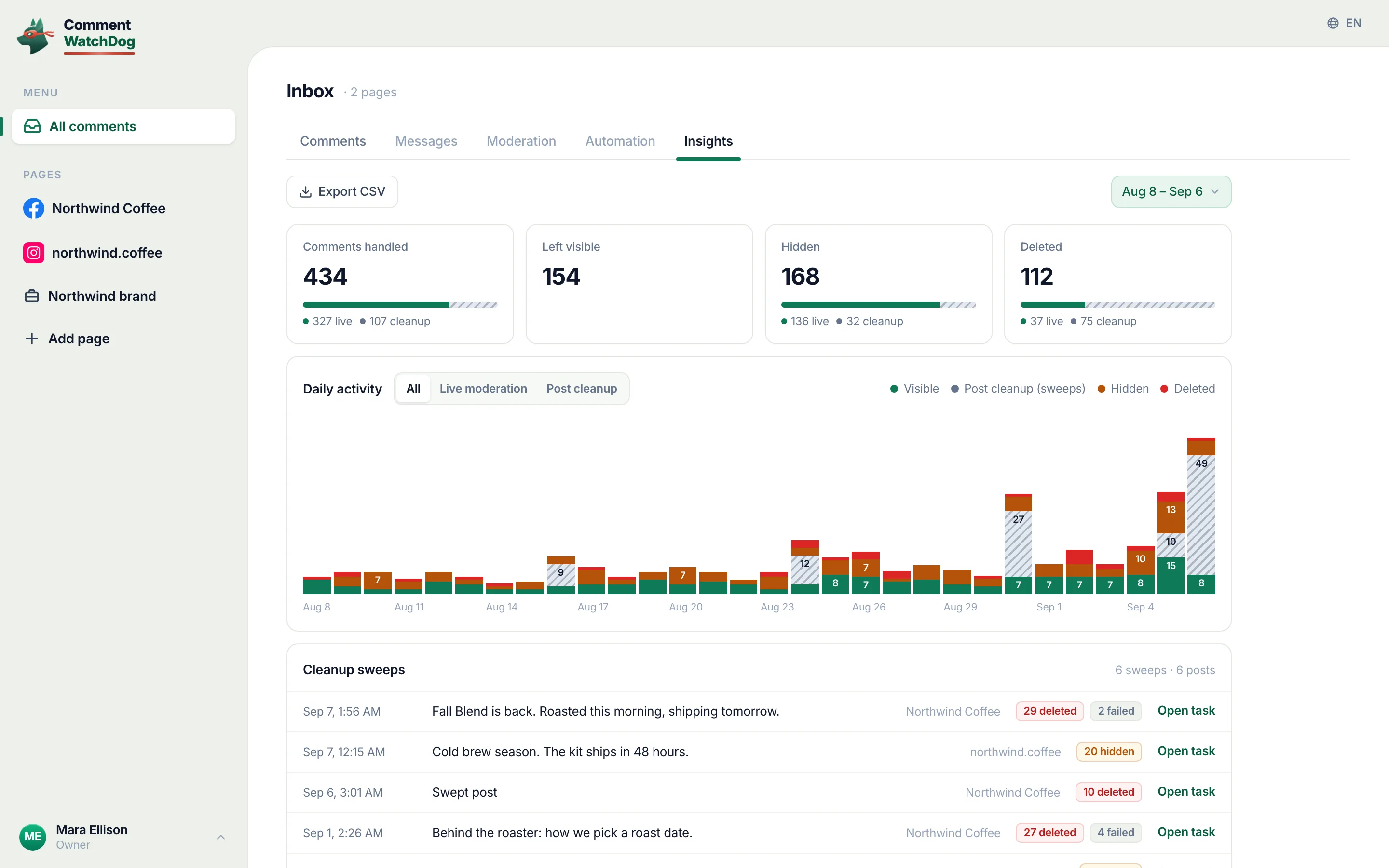Click the 4 failed badge
Viewport: 1389px width, 868px height.
[x=1116, y=832]
